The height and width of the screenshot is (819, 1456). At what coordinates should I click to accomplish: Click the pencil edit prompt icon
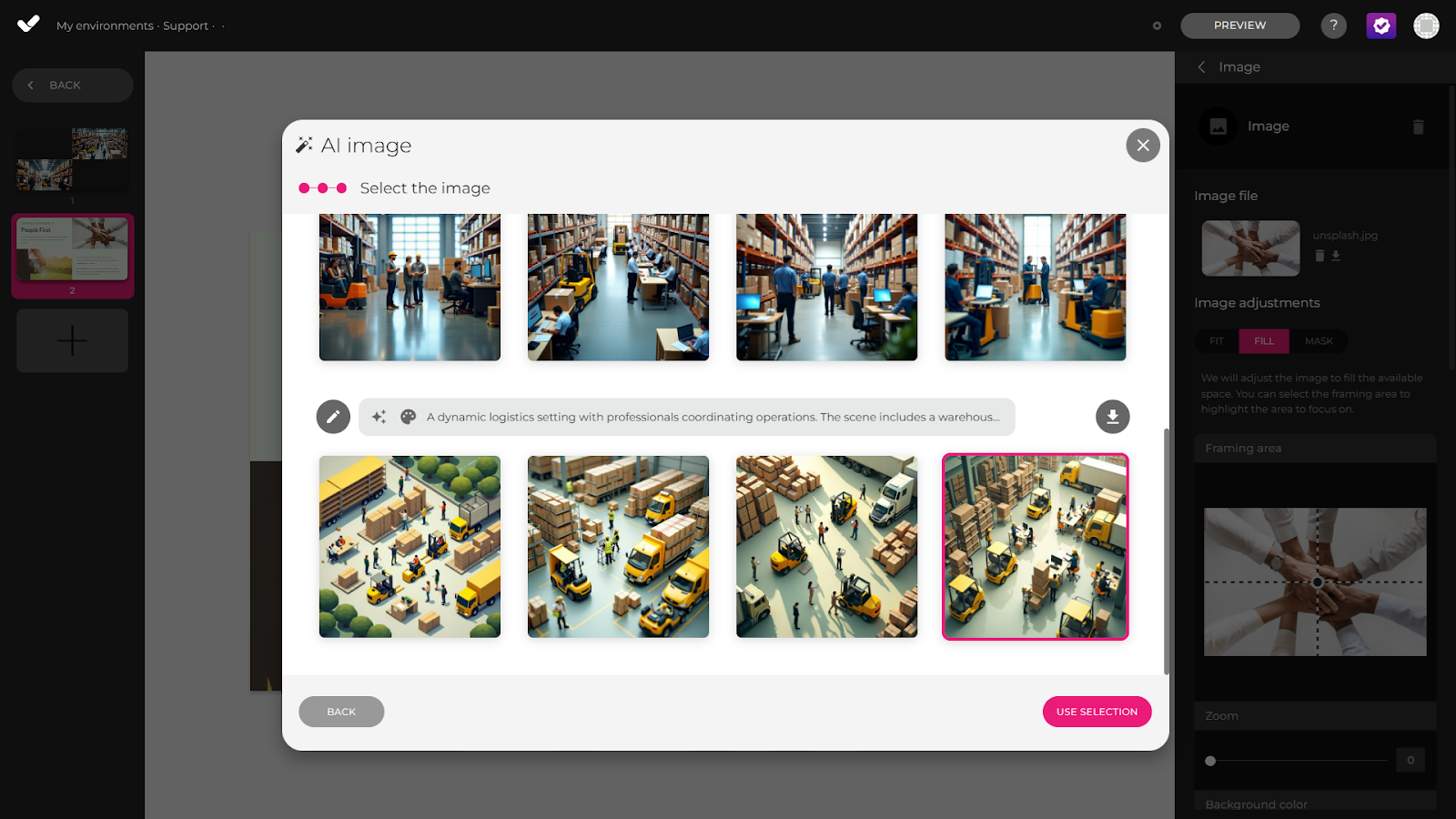pos(333,417)
